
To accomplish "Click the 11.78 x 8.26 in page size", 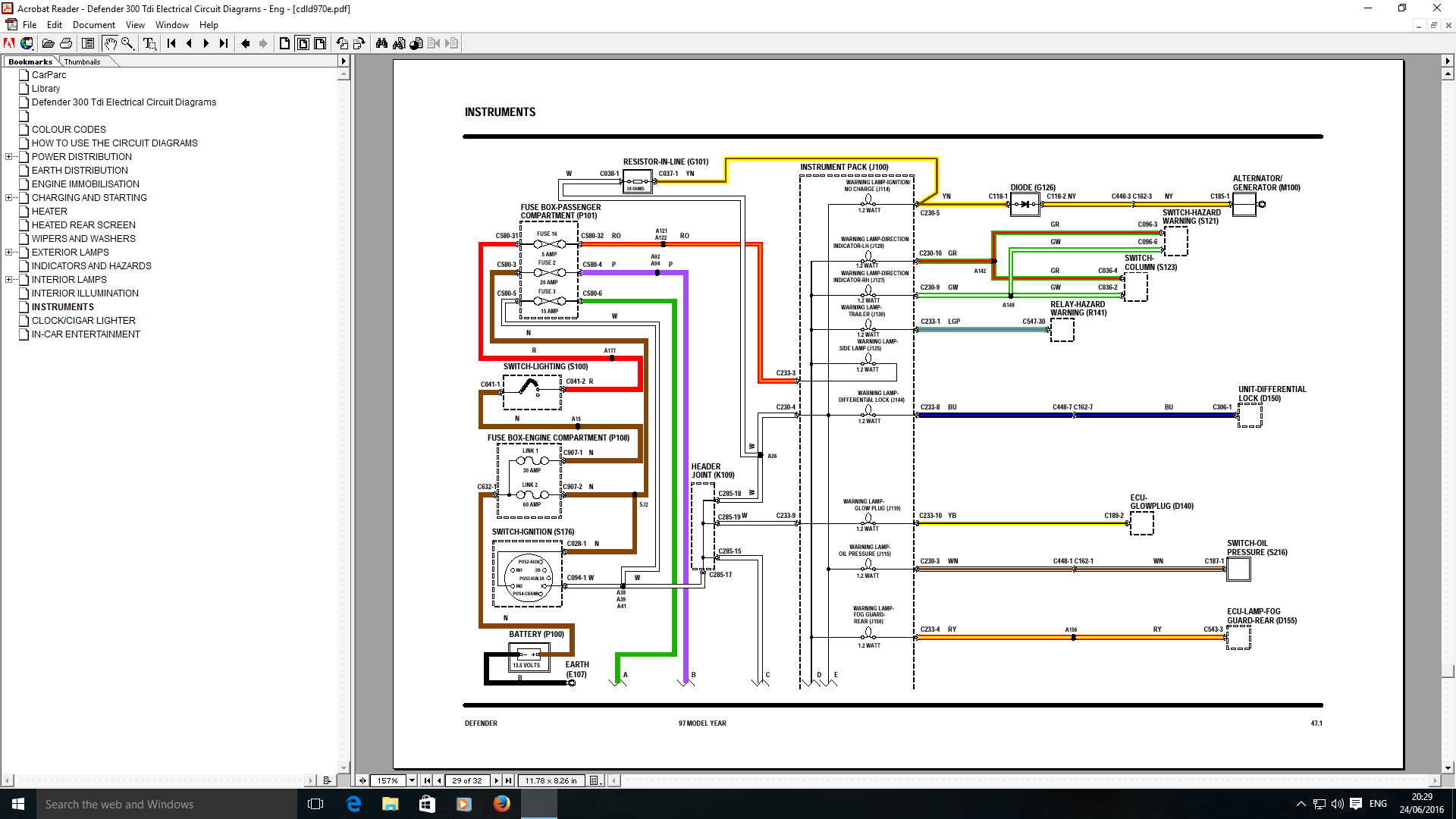I will 551,780.
